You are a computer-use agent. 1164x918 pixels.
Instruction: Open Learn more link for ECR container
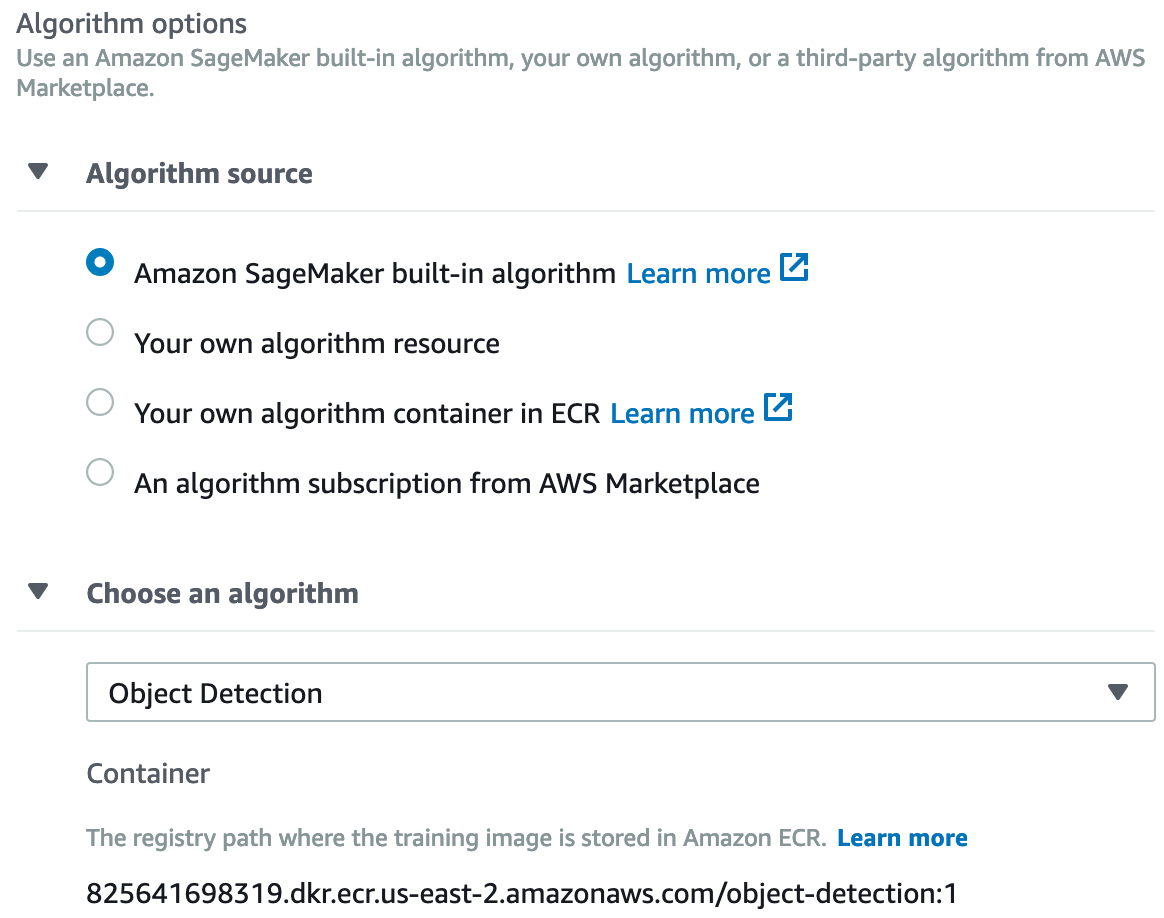tap(682, 413)
